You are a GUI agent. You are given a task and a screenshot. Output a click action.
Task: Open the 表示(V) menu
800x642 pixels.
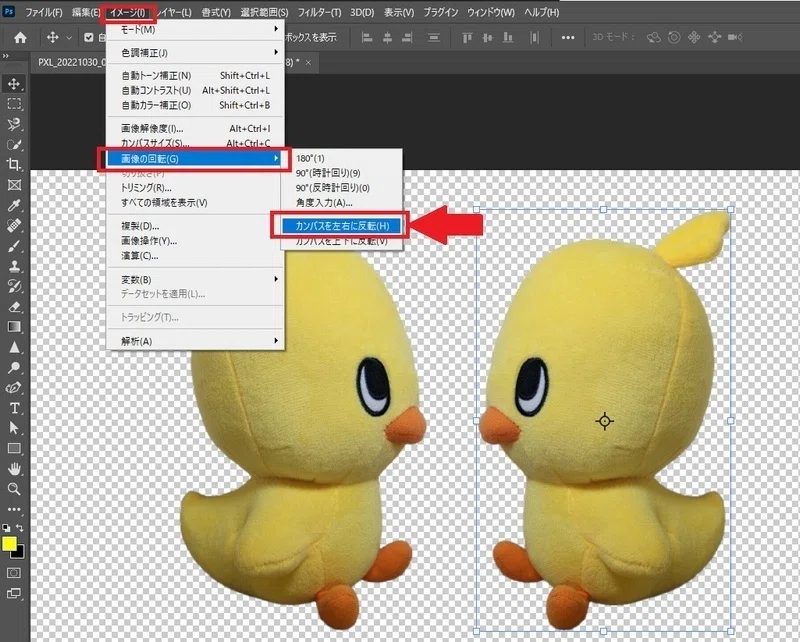click(x=399, y=12)
